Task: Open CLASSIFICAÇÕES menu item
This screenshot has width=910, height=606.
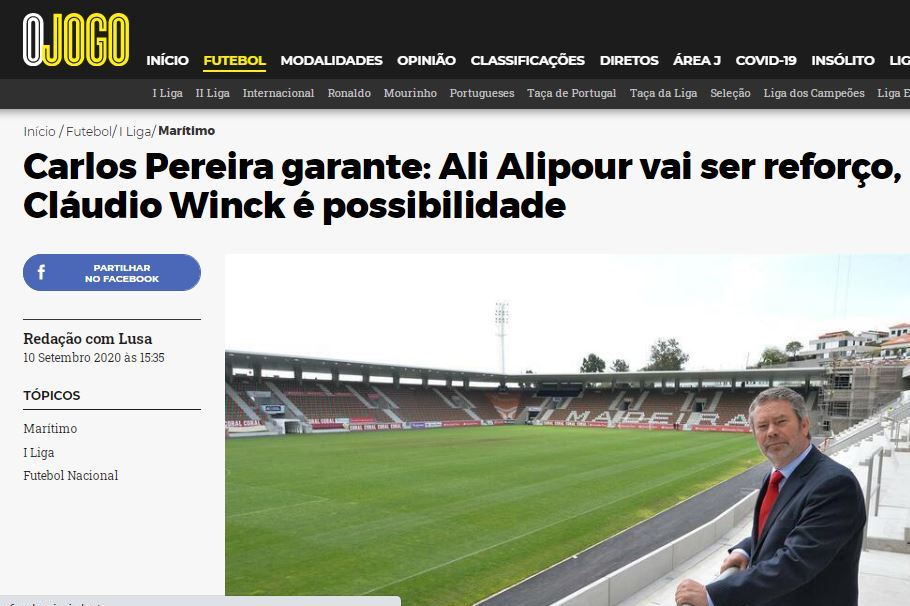Action: 528,60
